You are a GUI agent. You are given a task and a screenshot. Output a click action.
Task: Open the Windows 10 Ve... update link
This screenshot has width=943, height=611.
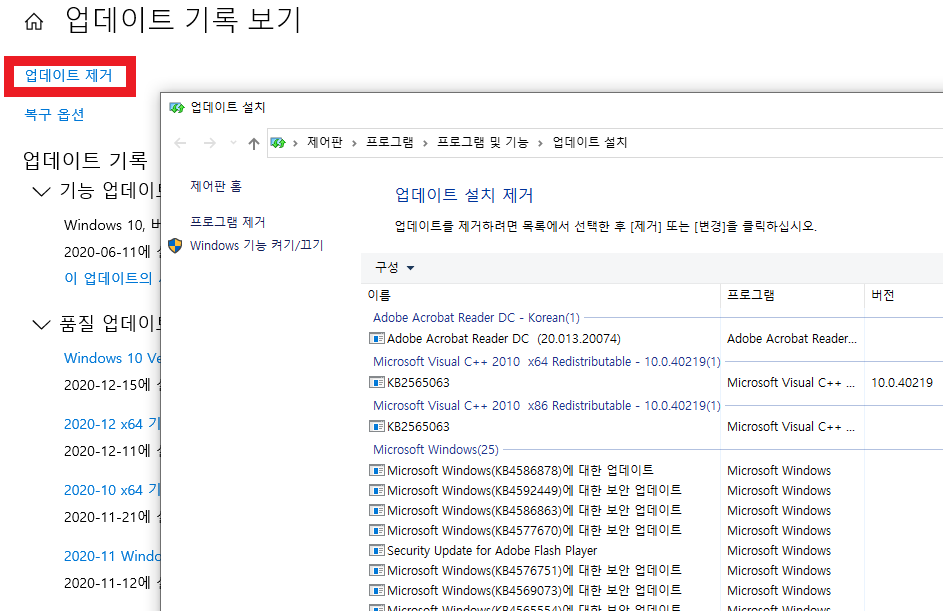(112, 358)
